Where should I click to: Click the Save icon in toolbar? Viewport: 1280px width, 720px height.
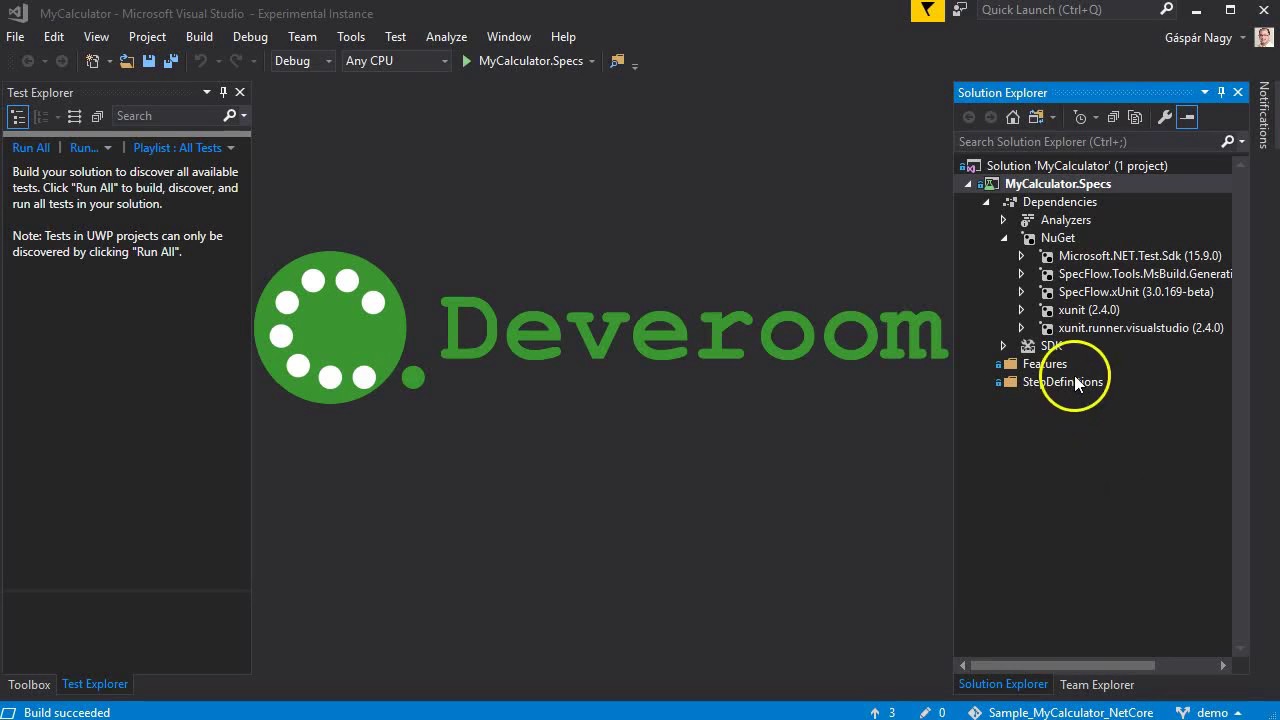[x=149, y=61]
